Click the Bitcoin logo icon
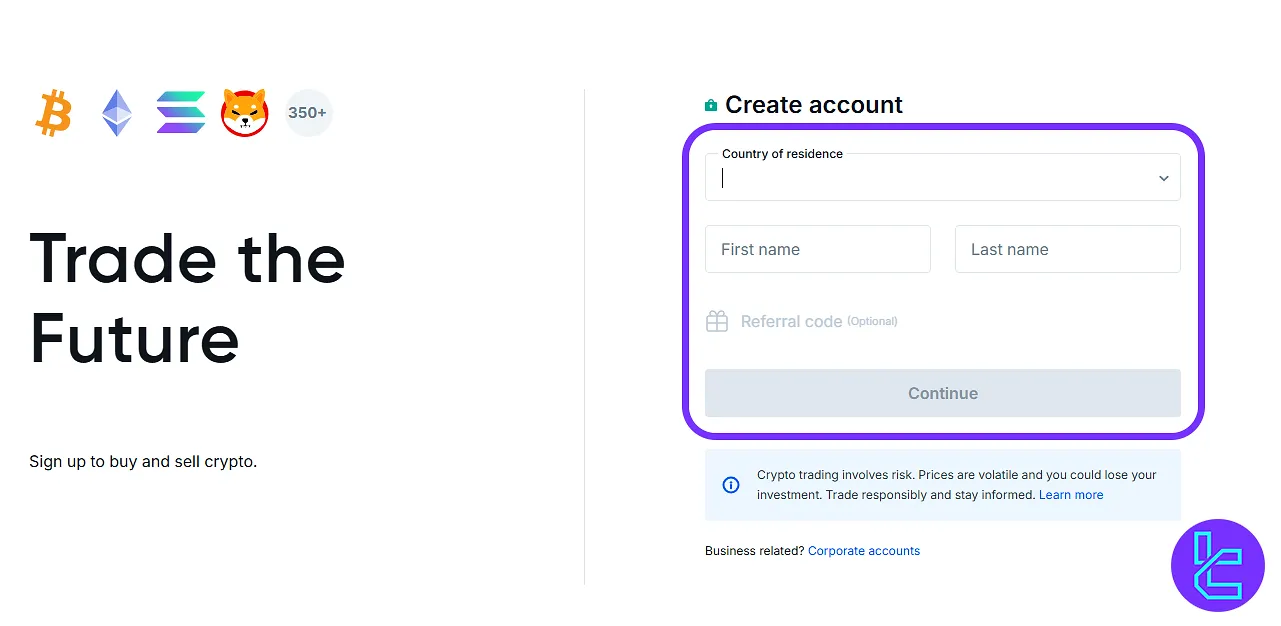1281x626 pixels. (54, 113)
